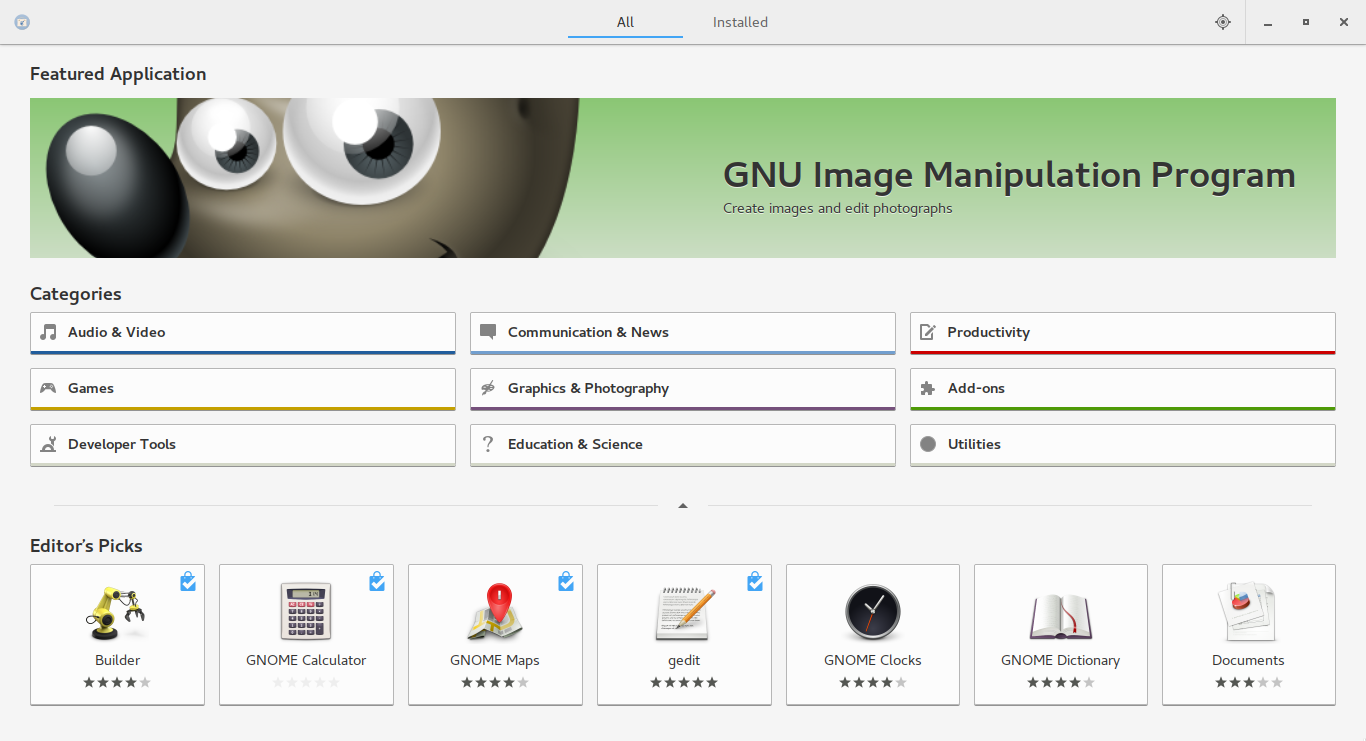Click the "Featured Application" heading

[118, 74]
